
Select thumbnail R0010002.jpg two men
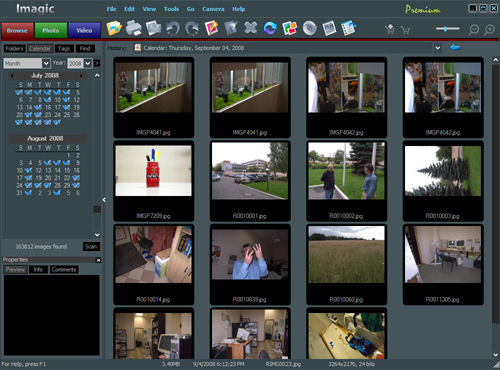(x=346, y=181)
